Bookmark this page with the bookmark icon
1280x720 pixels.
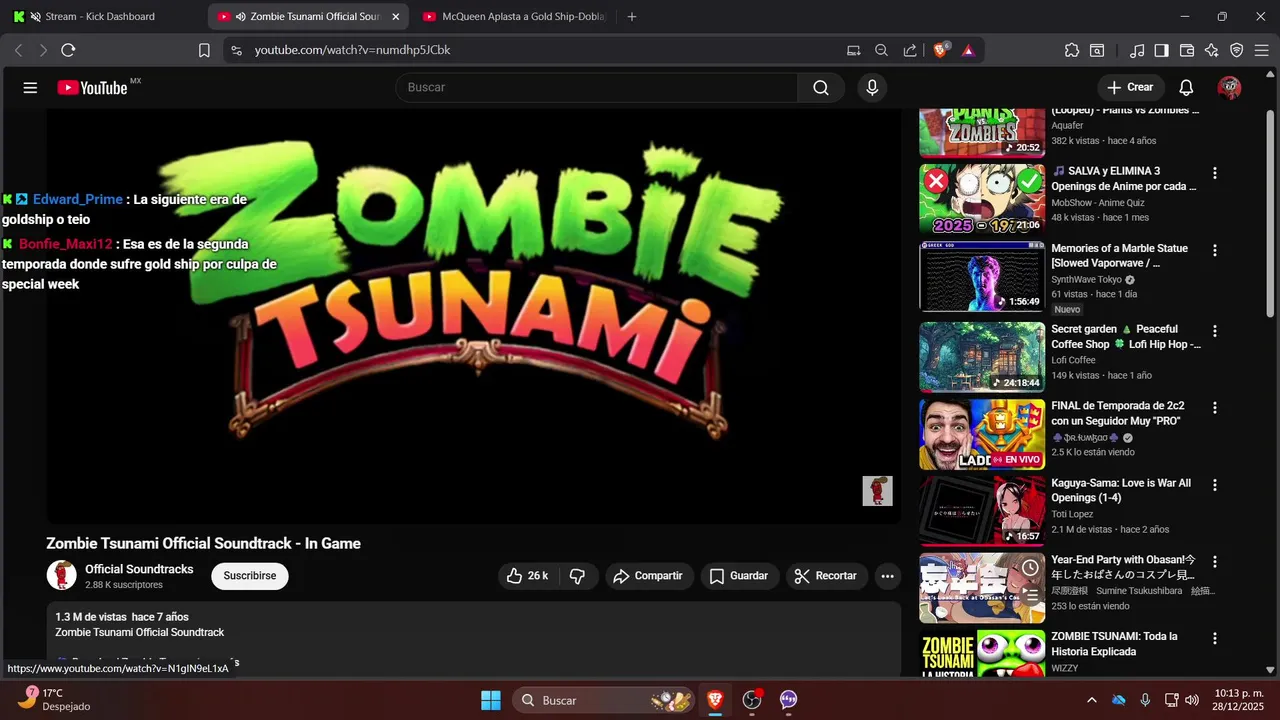click(204, 50)
